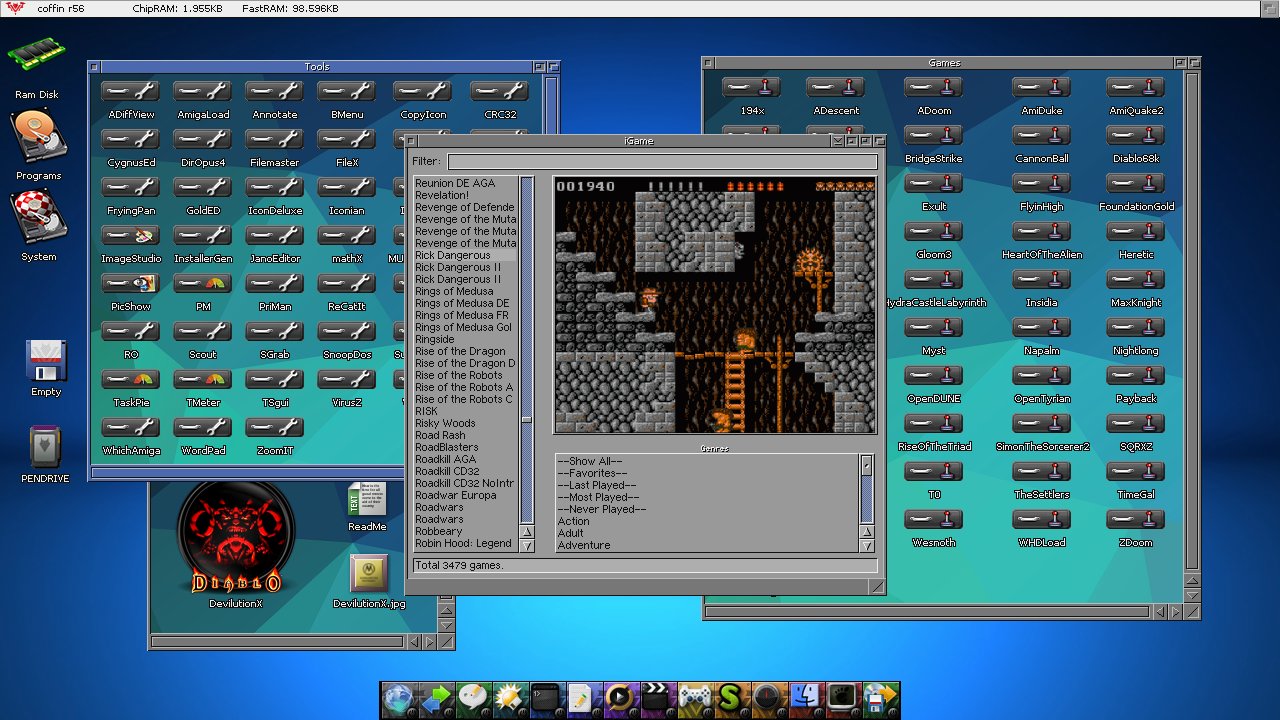1280x720 pixels.
Task: Launch VirusZ in the Tools window
Action: [x=347, y=380]
